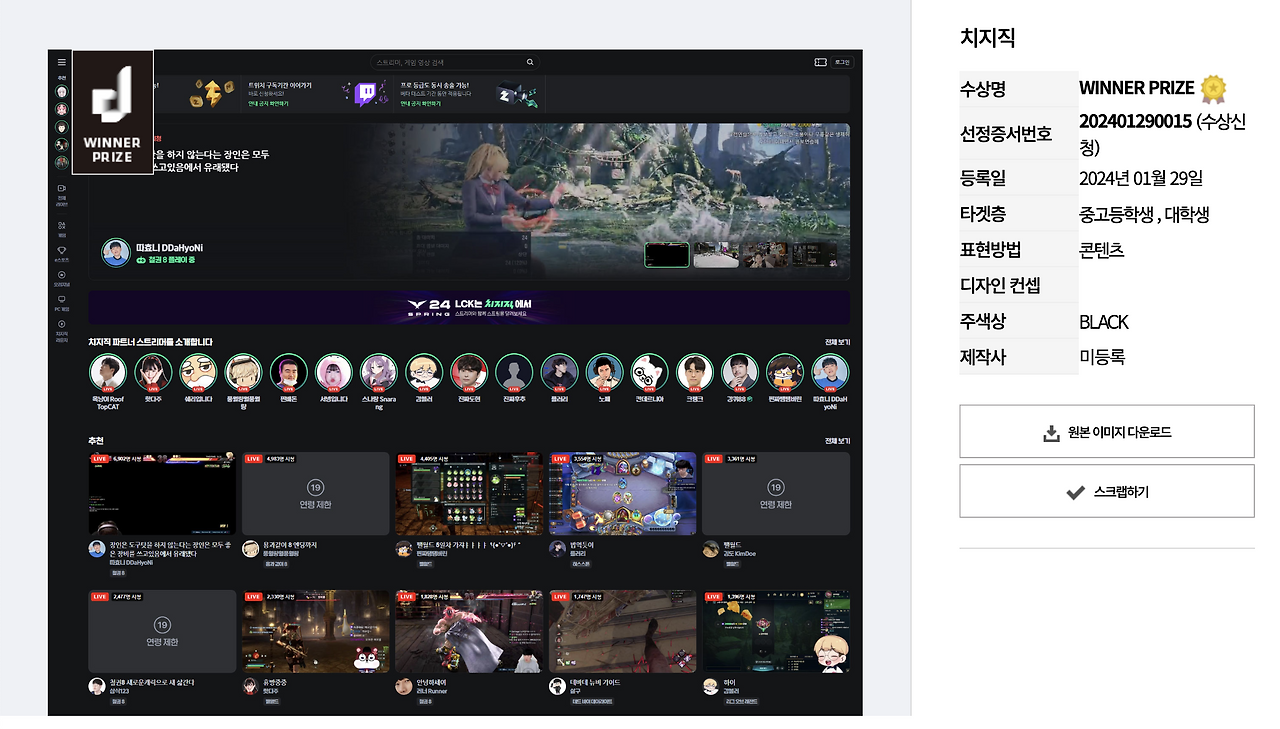
Task: Click the 로그인 button
Action: pos(842,62)
